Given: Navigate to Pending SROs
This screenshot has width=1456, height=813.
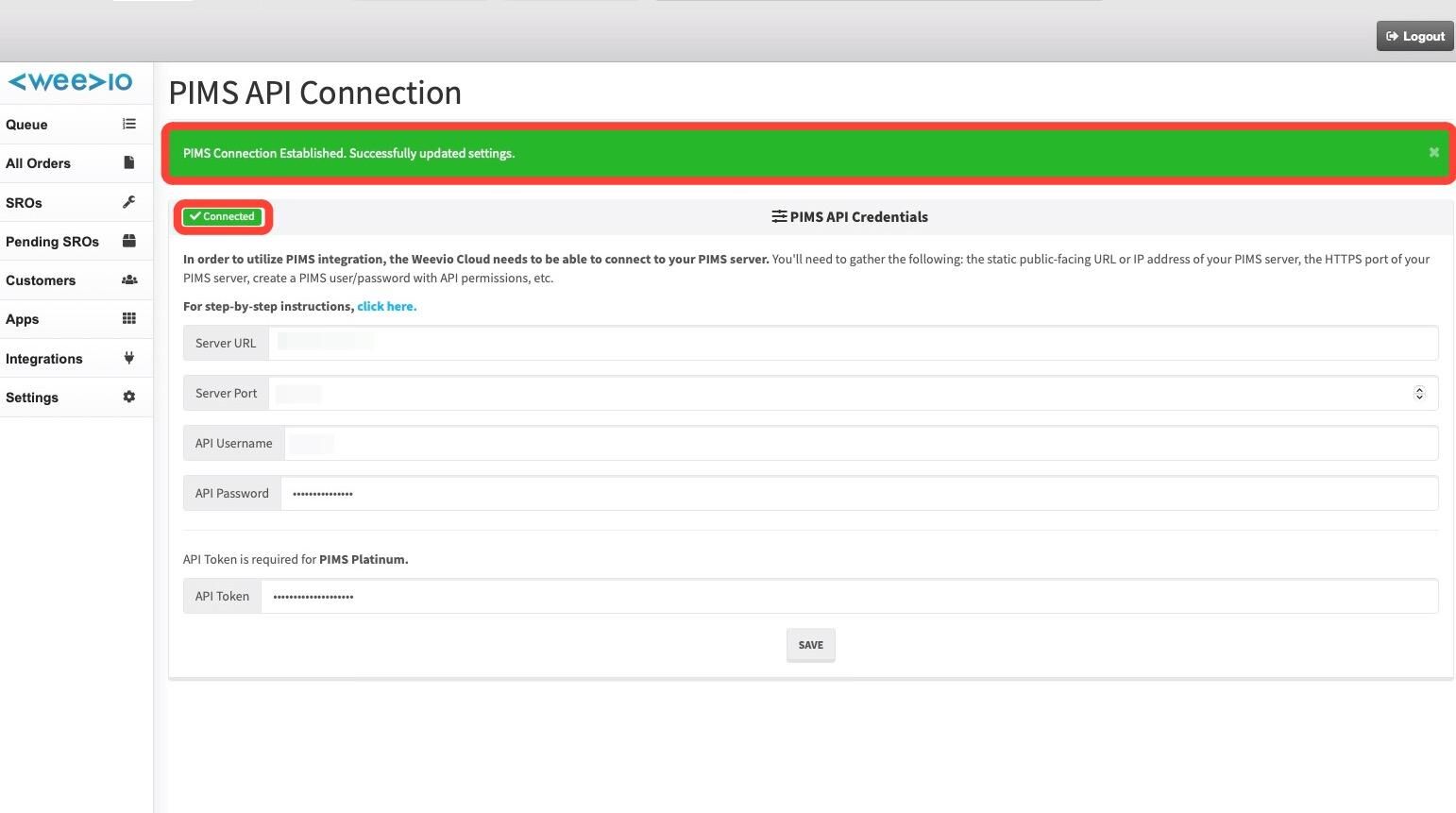Looking at the screenshot, I should [76, 241].
